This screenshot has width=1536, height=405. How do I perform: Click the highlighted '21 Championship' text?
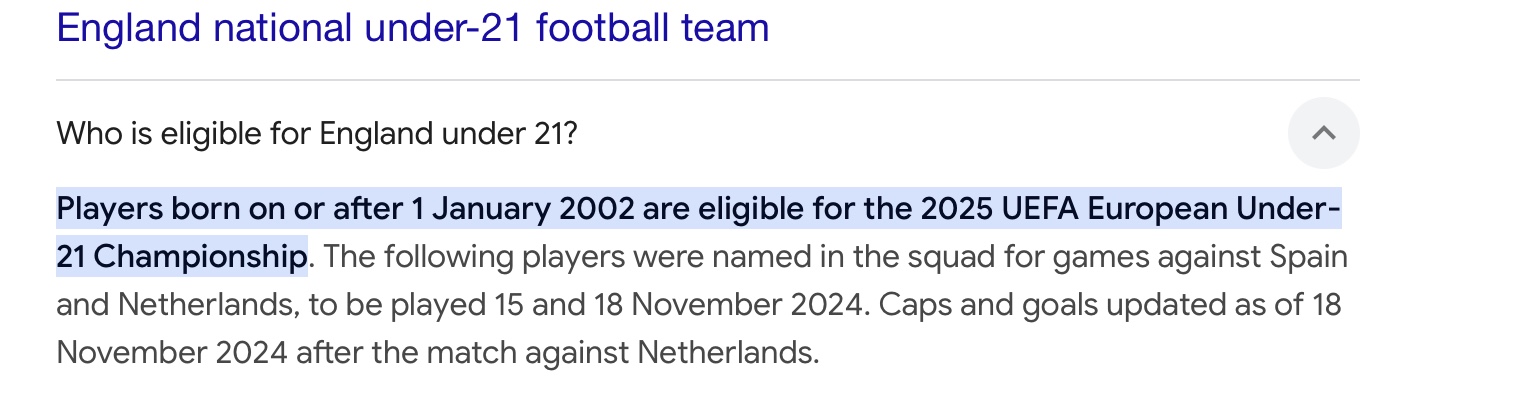point(181,257)
